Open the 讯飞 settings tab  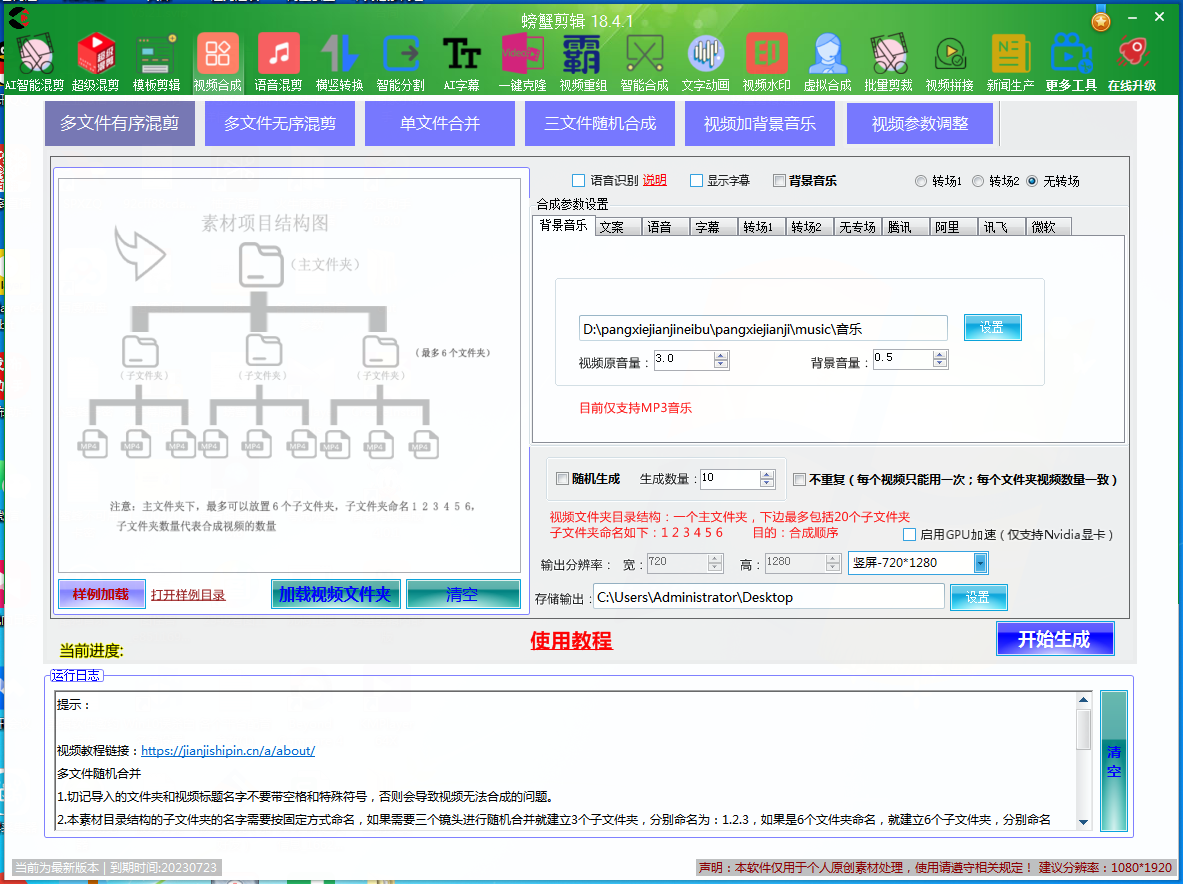coord(1001,227)
